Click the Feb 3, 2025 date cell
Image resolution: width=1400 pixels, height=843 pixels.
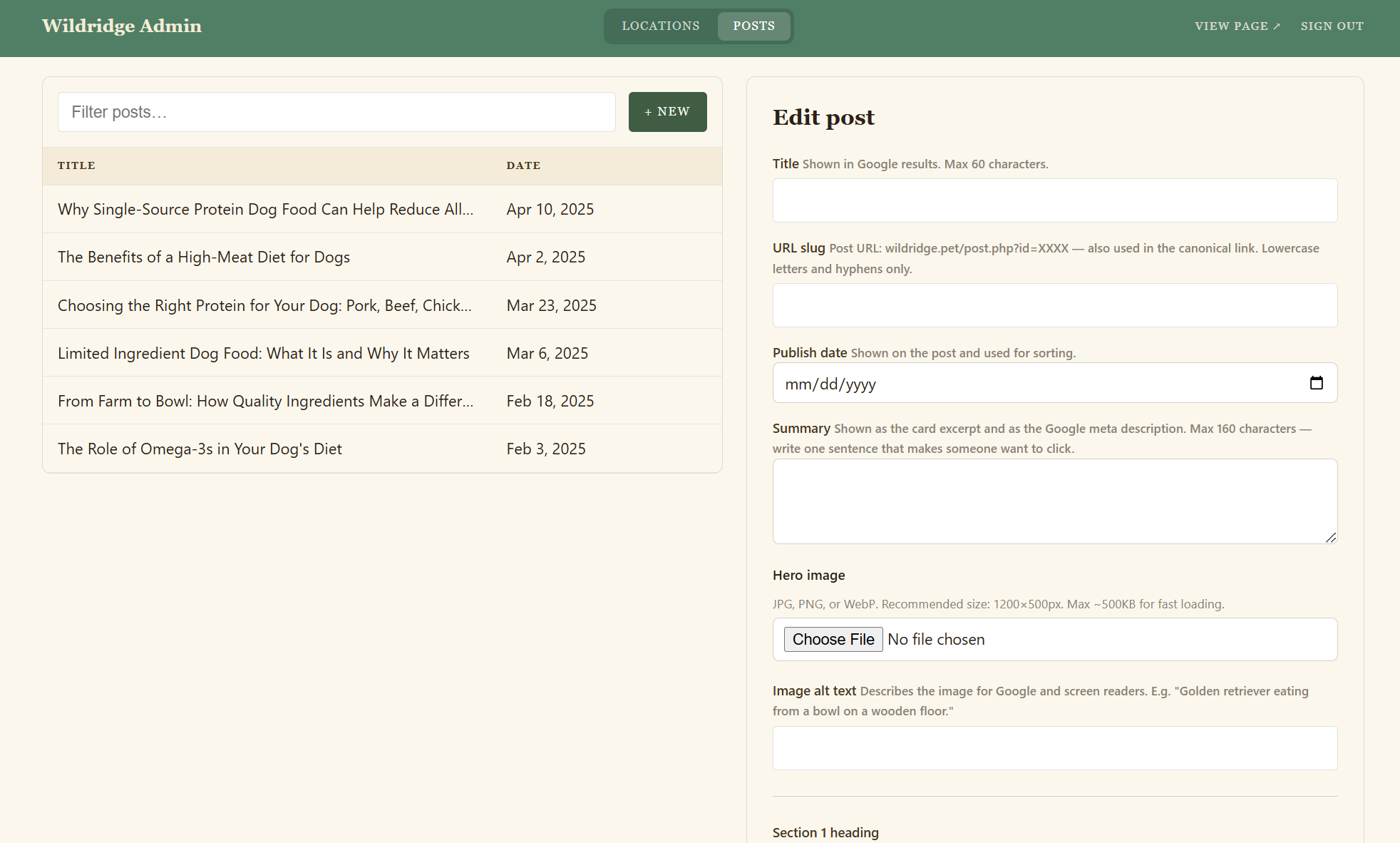546,449
